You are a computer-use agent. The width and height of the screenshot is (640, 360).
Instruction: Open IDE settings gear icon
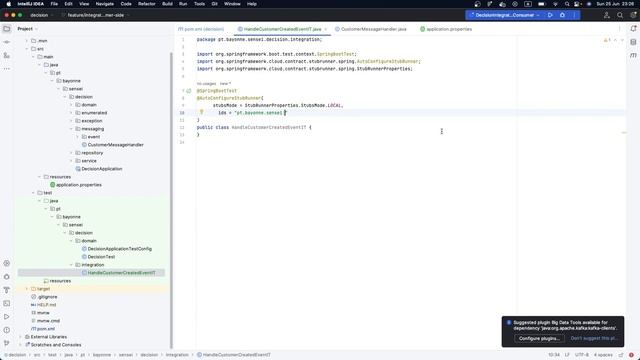633,15
